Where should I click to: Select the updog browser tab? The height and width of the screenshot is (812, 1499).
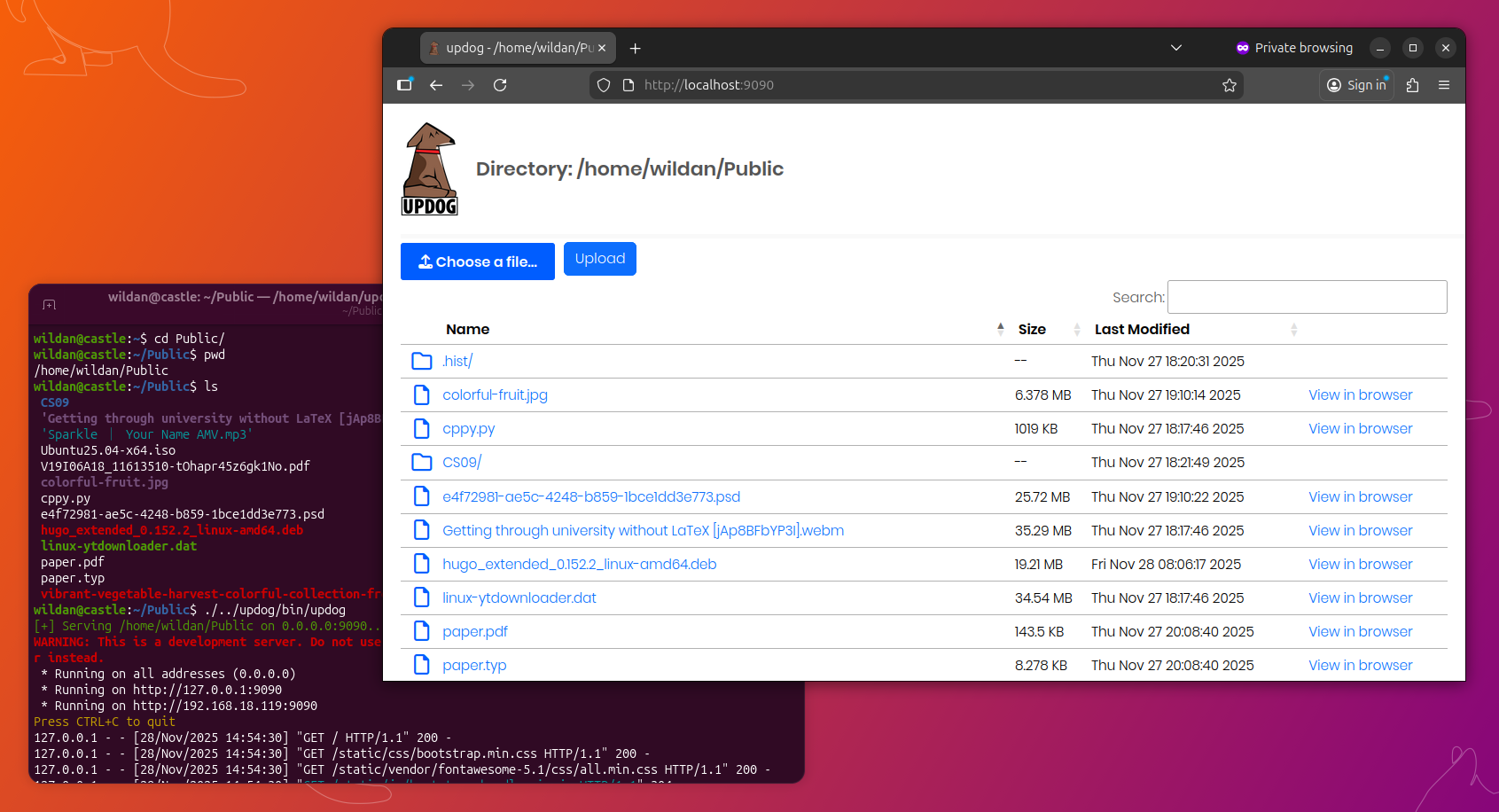512,48
